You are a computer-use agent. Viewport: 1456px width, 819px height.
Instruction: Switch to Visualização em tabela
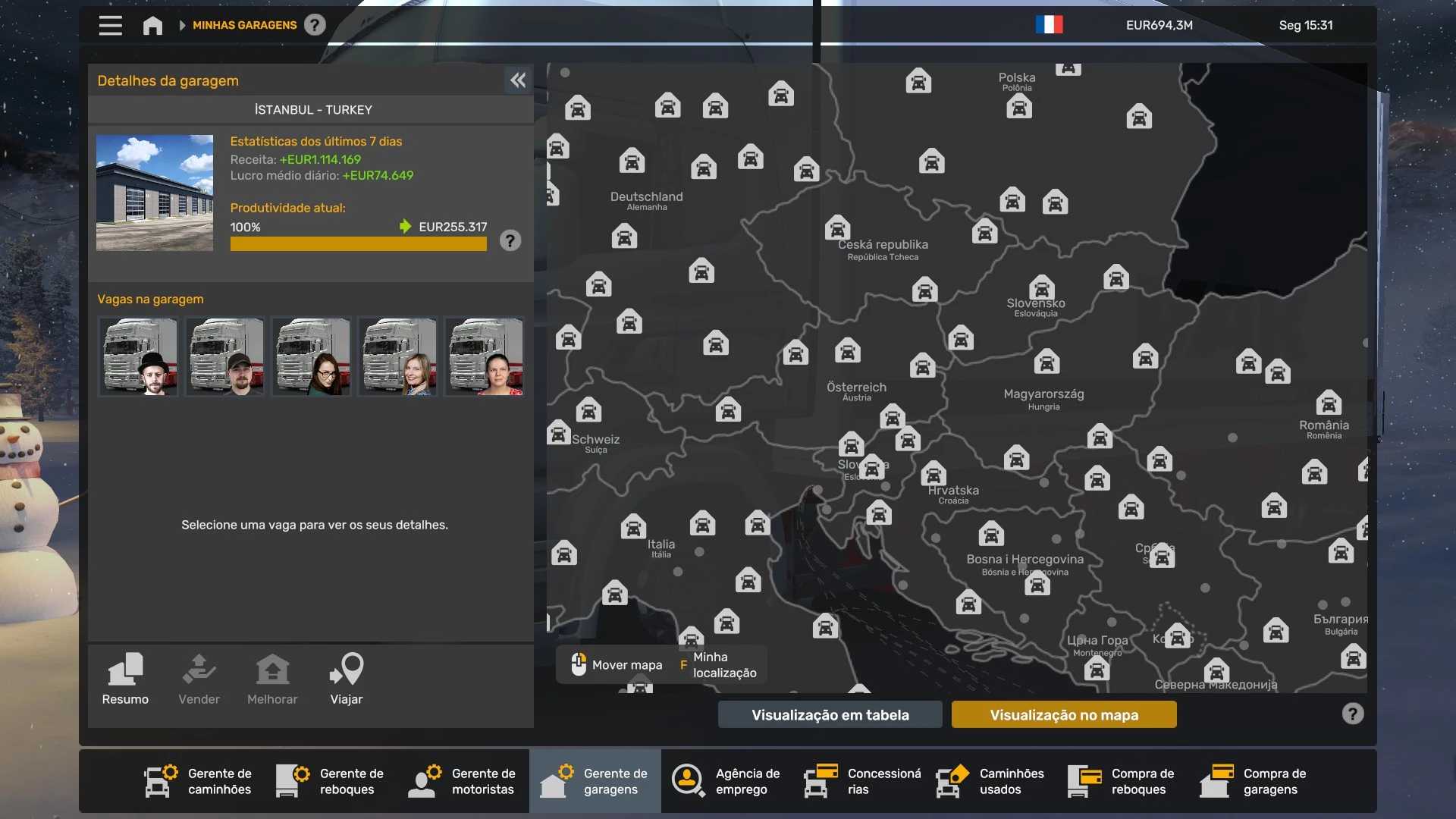pyautogui.click(x=830, y=714)
